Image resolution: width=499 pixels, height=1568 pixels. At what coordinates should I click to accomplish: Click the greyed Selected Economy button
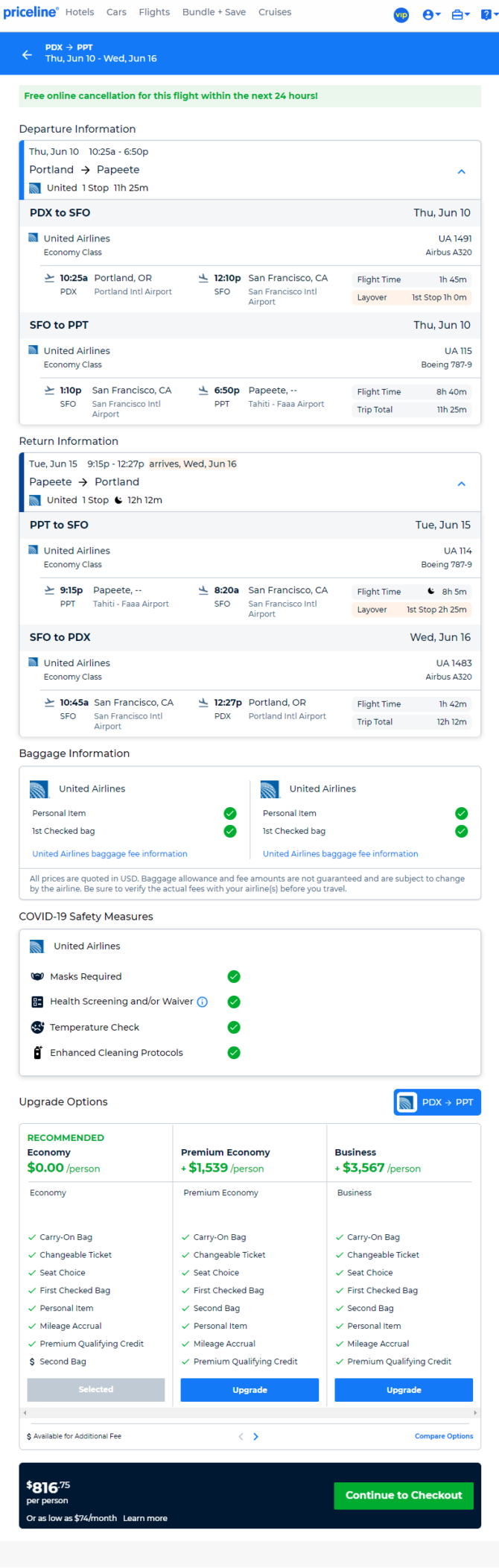[x=96, y=1390]
